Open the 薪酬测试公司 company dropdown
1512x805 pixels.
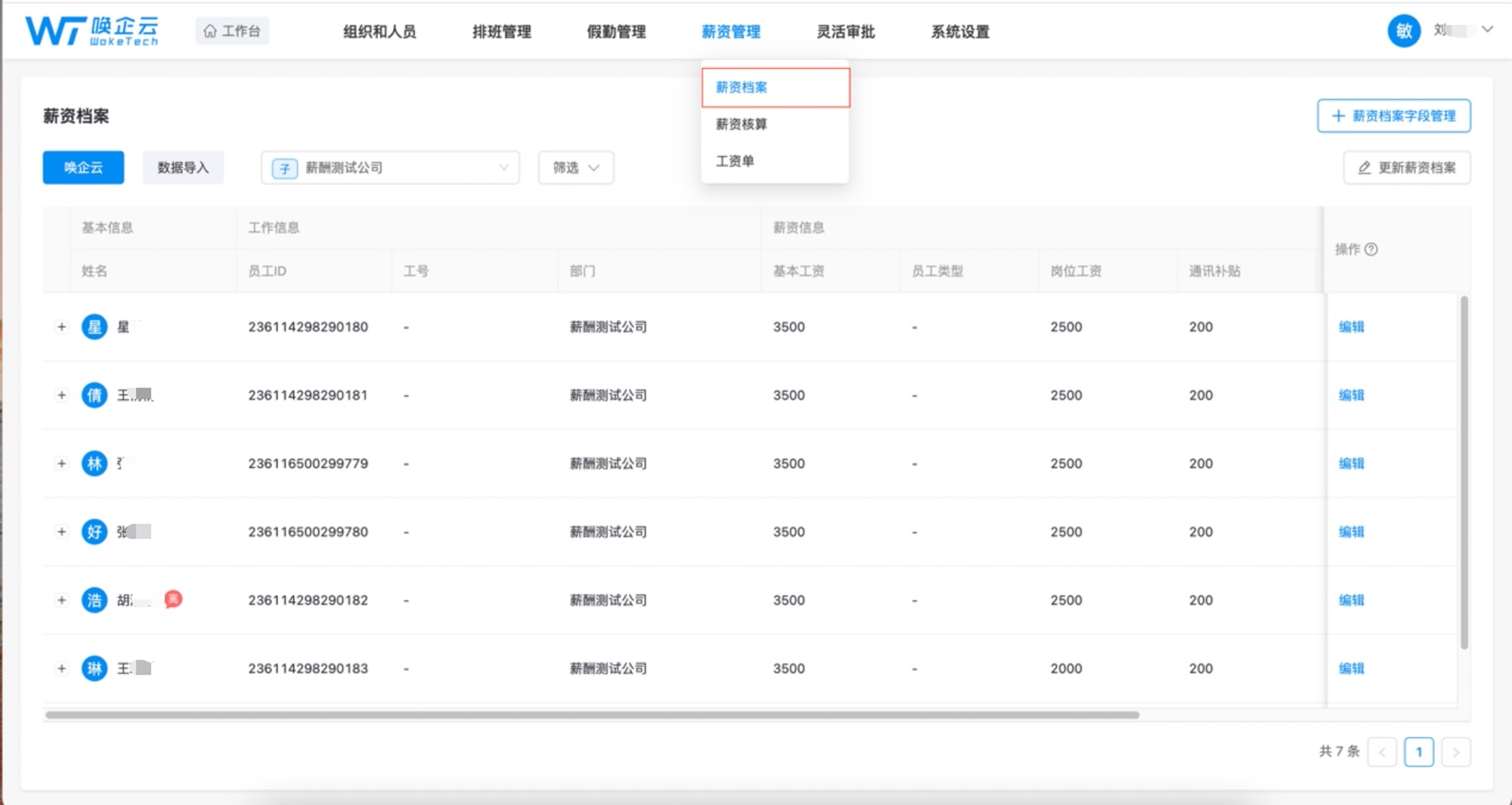tap(390, 168)
